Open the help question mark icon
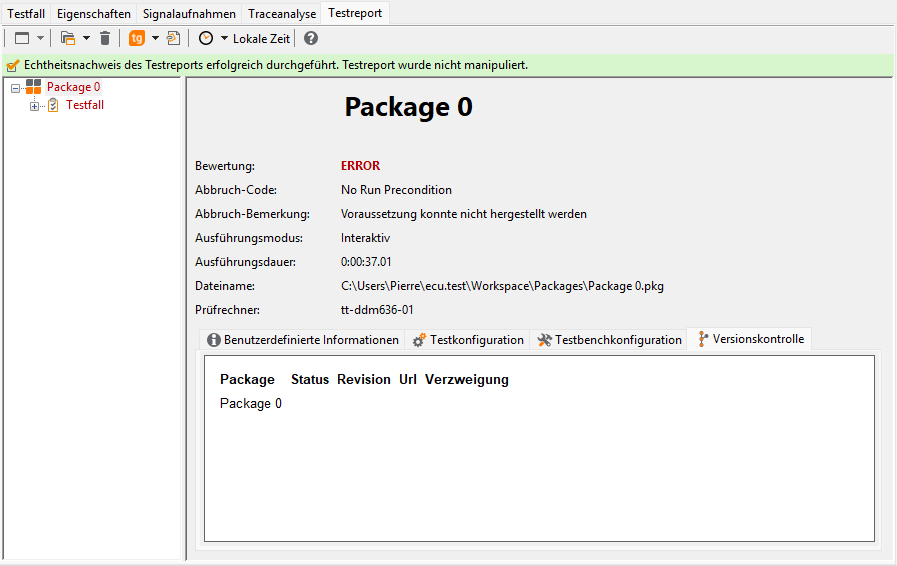The width and height of the screenshot is (897, 566). click(x=311, y=38)
